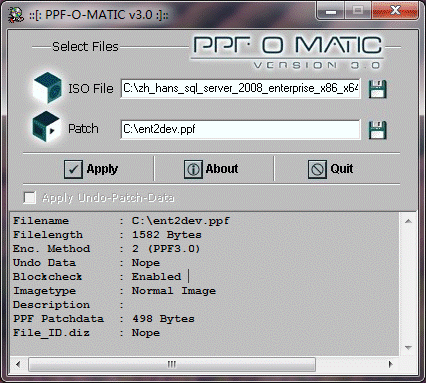Click the prohibition icon on Quit
Image resolution: width=426 pixels, height=383 pixels.
click(317, 169)
